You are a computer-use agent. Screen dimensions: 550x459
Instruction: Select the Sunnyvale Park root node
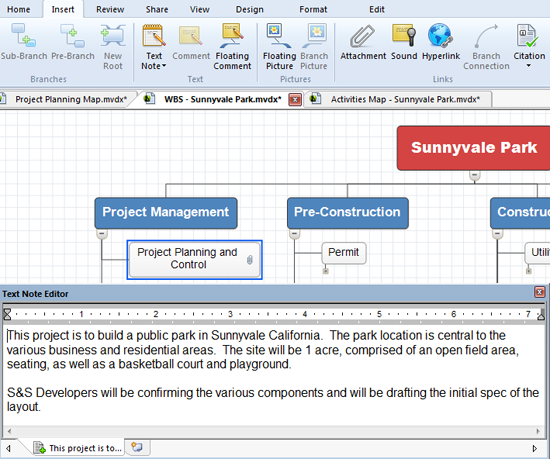(x=474, y=148)
